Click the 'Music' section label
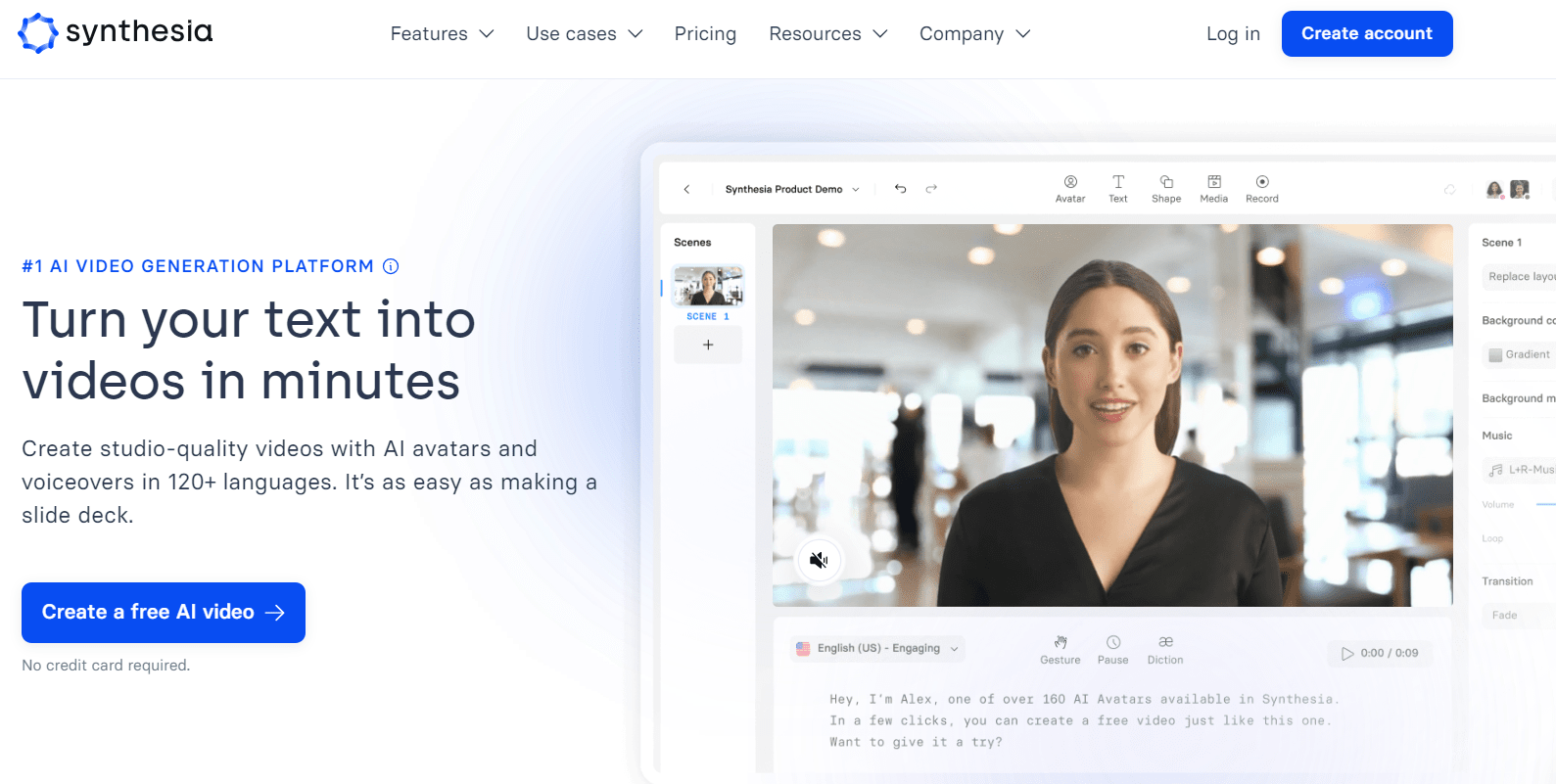 coord(1496,436)
